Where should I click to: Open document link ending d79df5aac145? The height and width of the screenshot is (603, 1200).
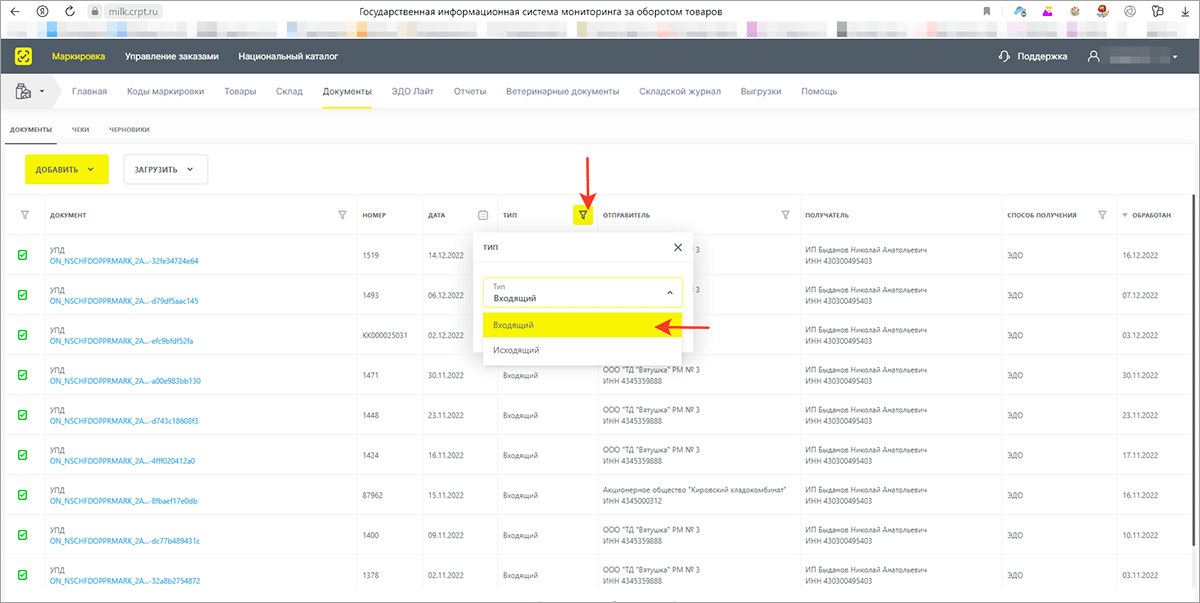[x=124, y=301]
